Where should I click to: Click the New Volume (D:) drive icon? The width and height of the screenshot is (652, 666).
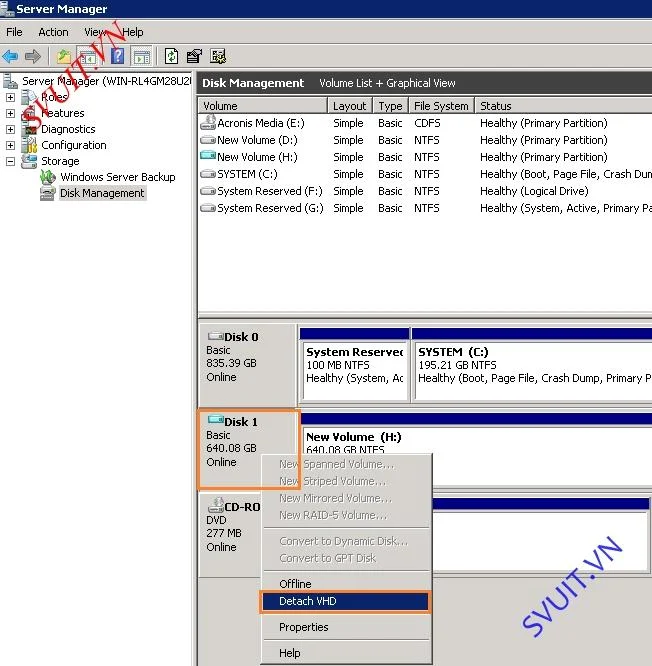(208, 140)
